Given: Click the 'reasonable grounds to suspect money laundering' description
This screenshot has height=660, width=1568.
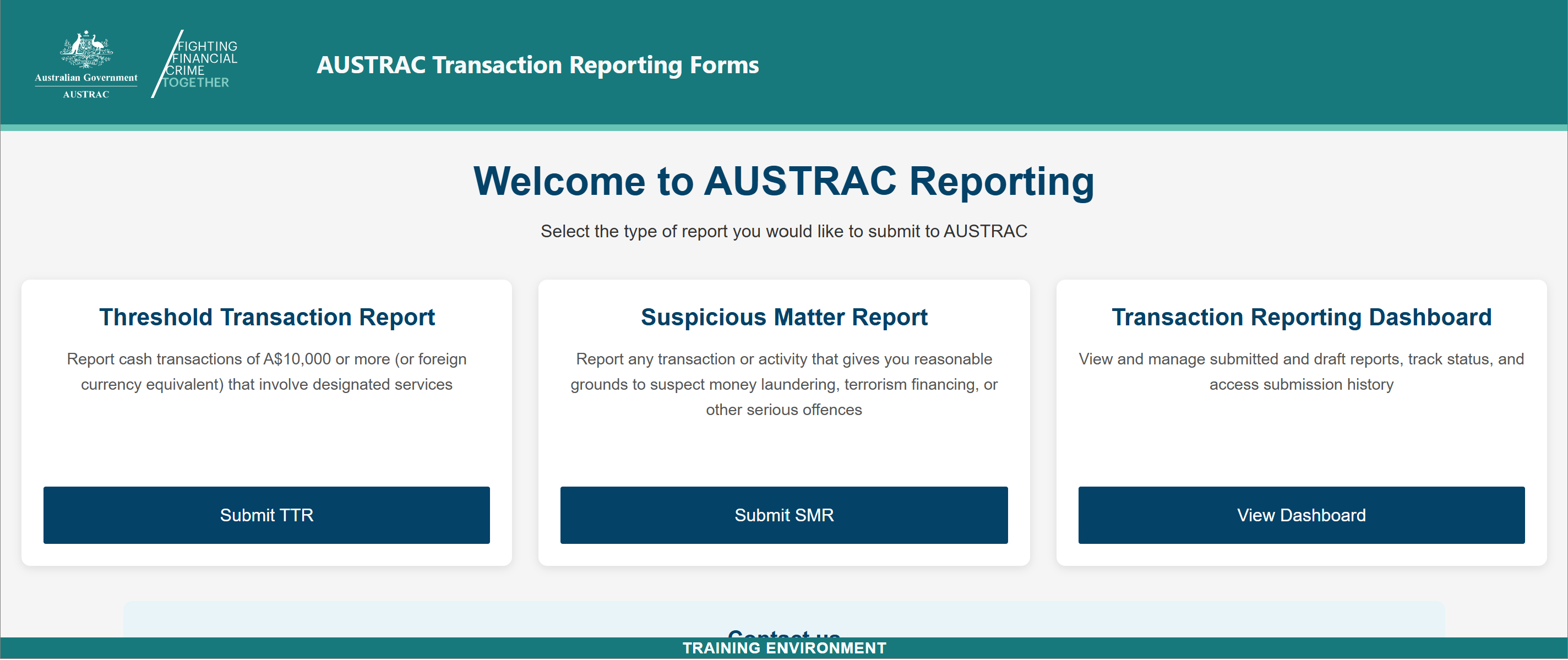Looking at the screenshot, I should pos(784,385).
